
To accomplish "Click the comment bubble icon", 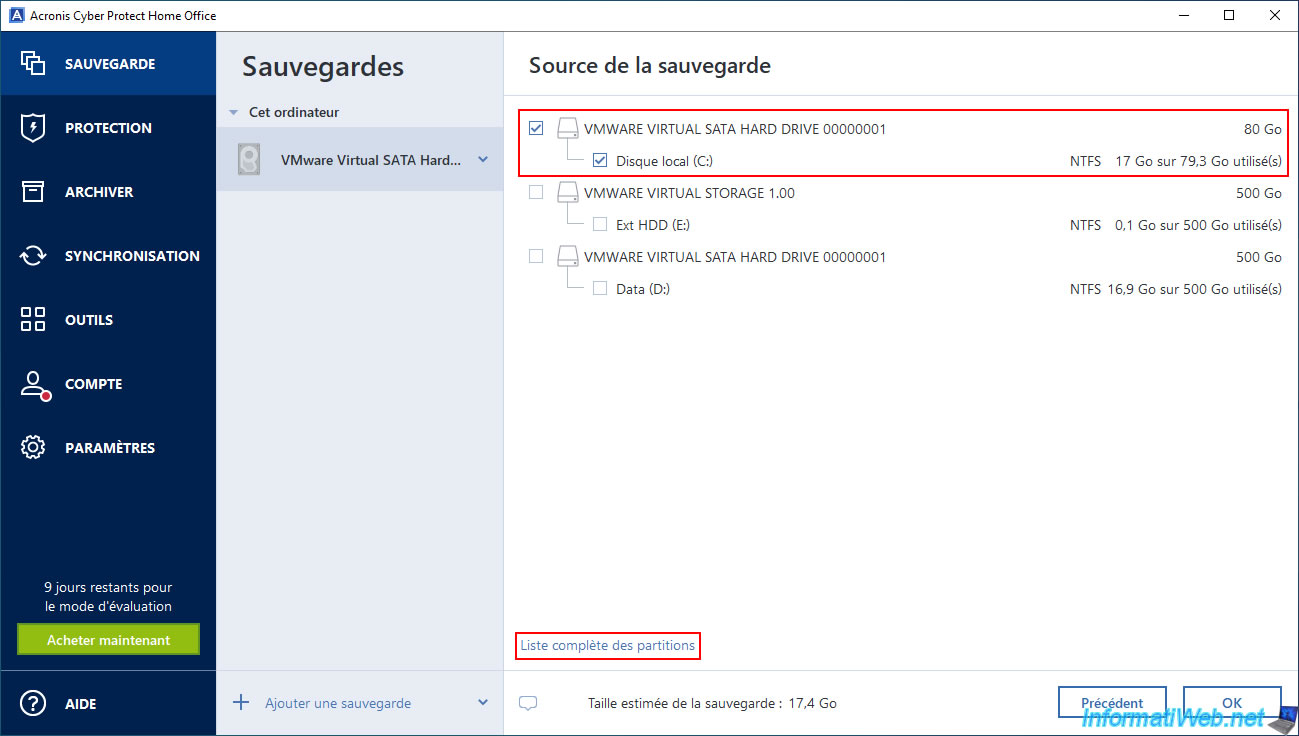I will [x=528, y=703].
